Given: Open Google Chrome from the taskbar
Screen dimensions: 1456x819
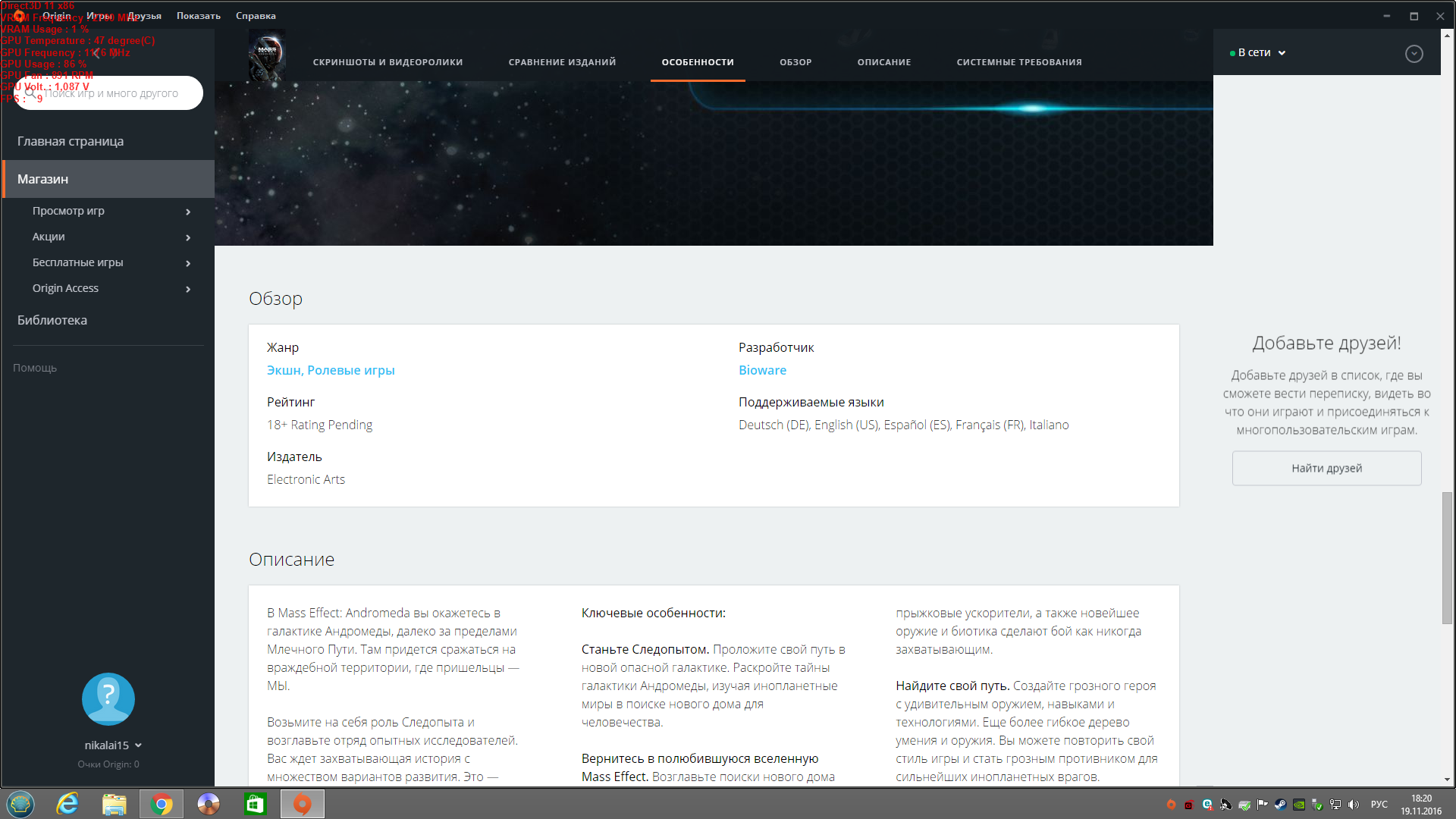Looking at the screenshot, I should (162, 804).
